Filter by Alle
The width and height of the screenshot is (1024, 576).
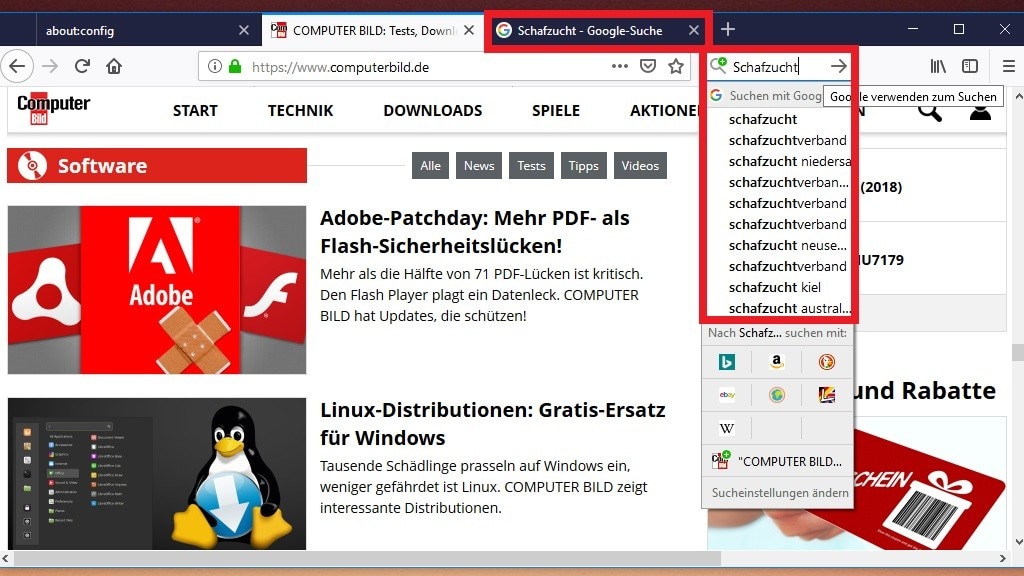pyautogui.click(x=430, y=166)
